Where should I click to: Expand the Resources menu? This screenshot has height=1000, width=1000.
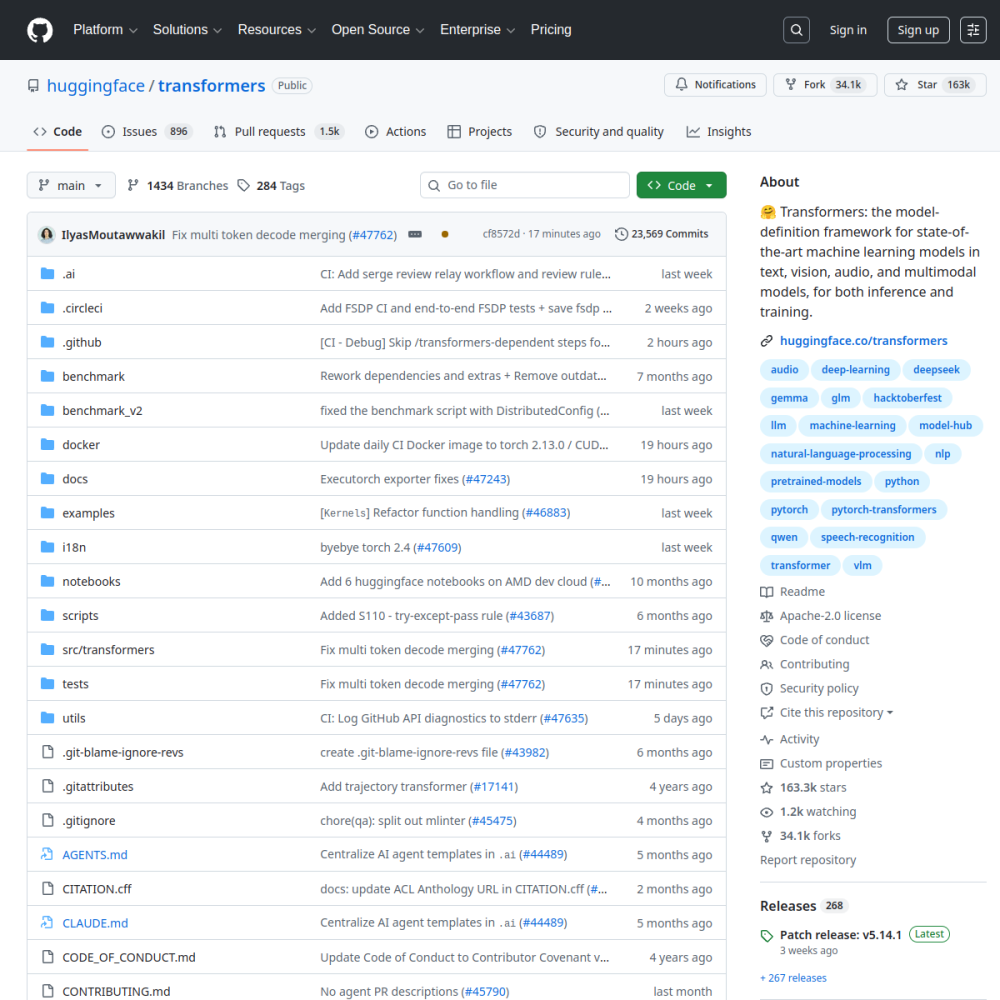(277, 30)
